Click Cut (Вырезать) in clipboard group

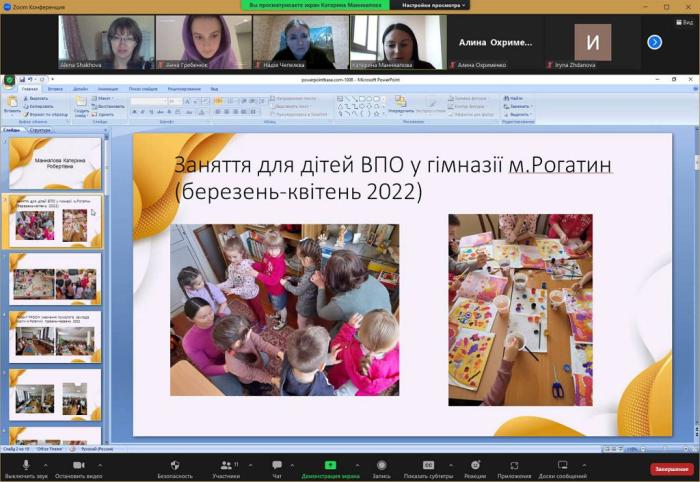[36, 98]
